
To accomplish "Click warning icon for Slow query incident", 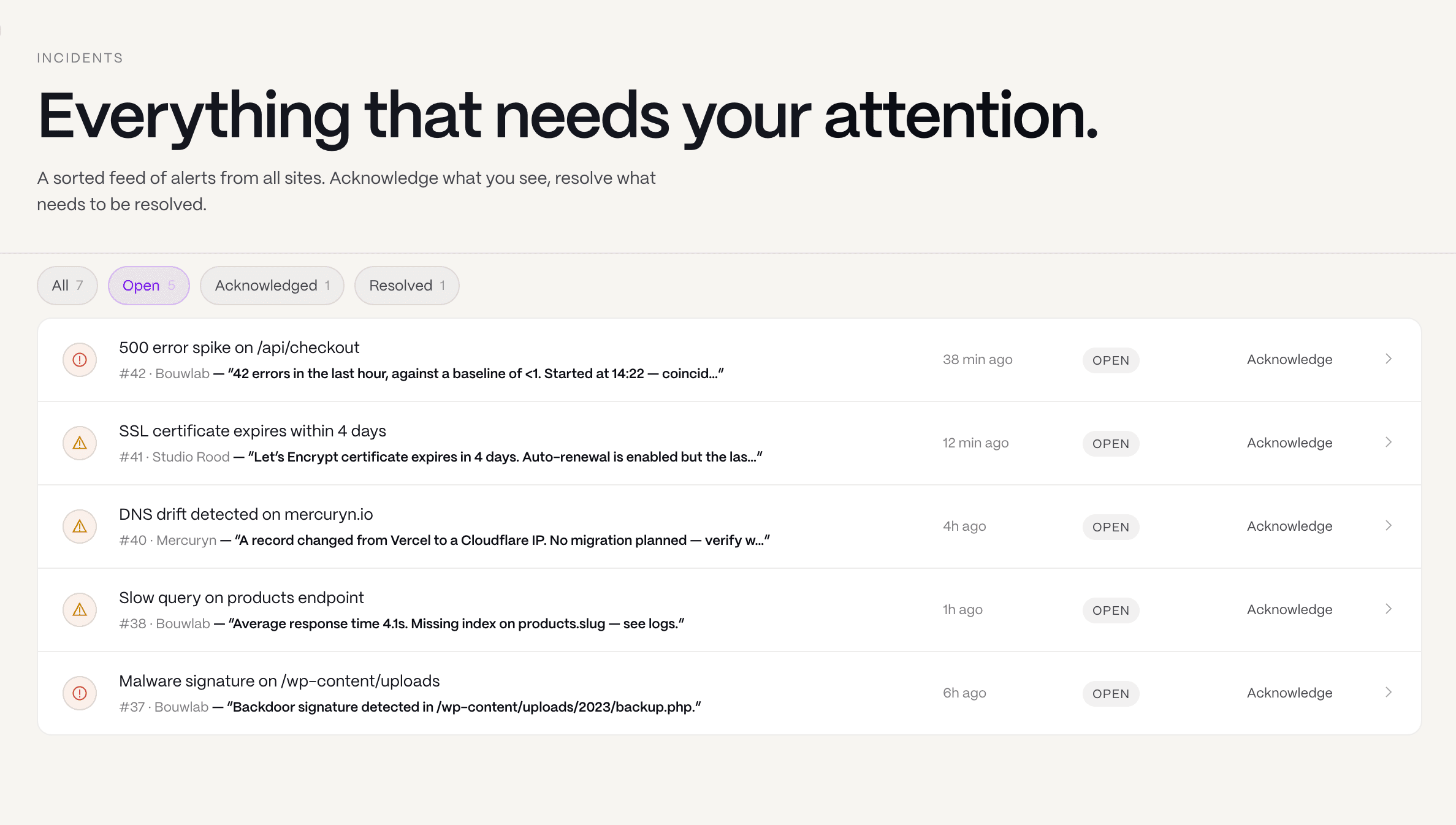I will click(x=80, y=610).
